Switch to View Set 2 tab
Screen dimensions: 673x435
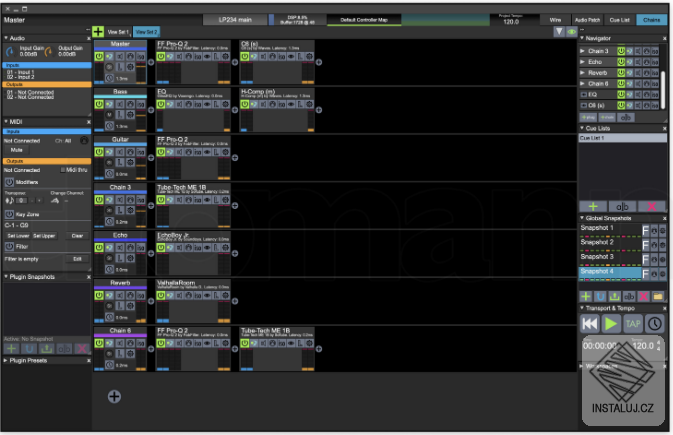coord(146,32)
